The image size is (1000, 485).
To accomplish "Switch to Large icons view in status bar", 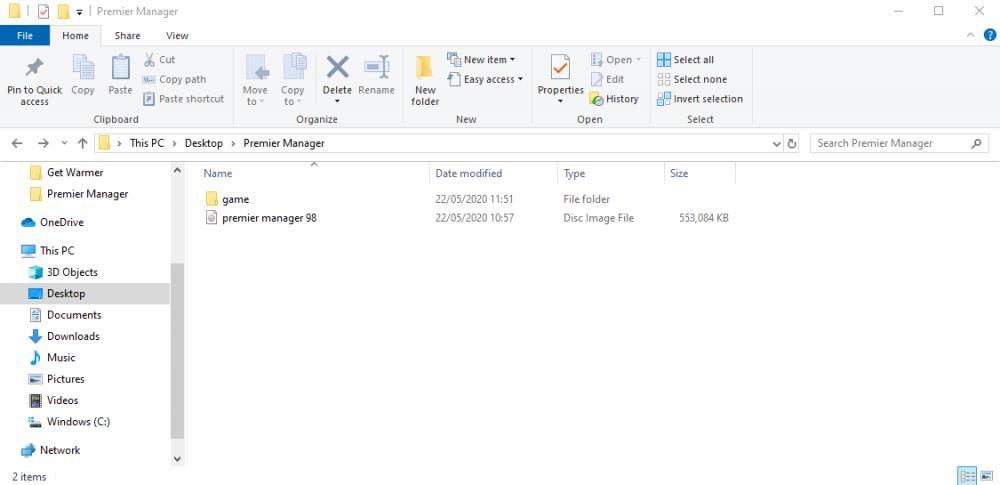I will click(987, 476).
